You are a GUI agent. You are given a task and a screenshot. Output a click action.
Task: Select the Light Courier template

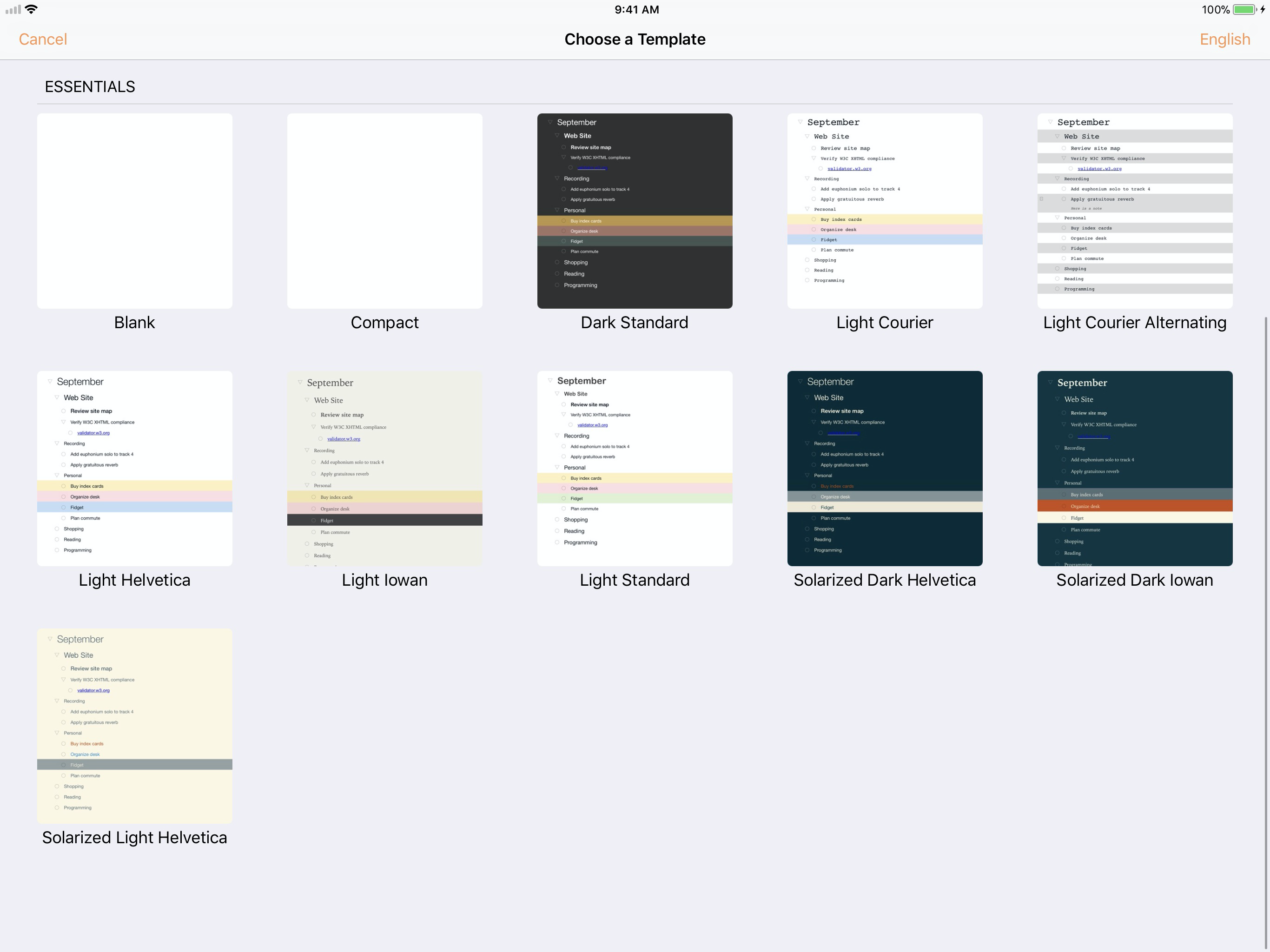pyautogui.click(x=884, y=211)
